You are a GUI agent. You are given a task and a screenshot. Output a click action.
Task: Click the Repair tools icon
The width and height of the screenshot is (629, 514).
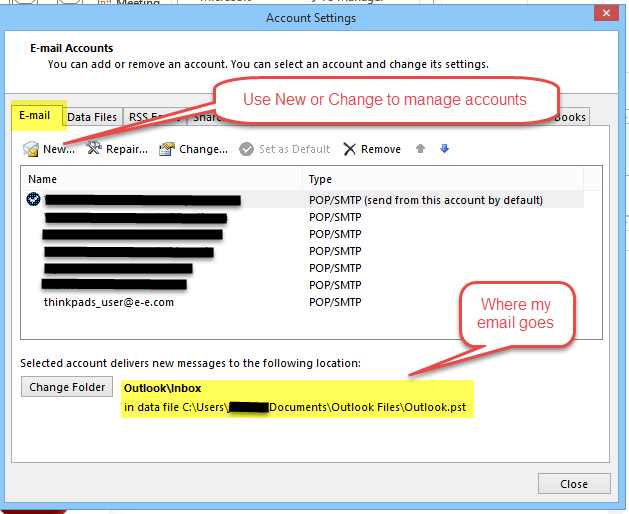tap(94, 148)
